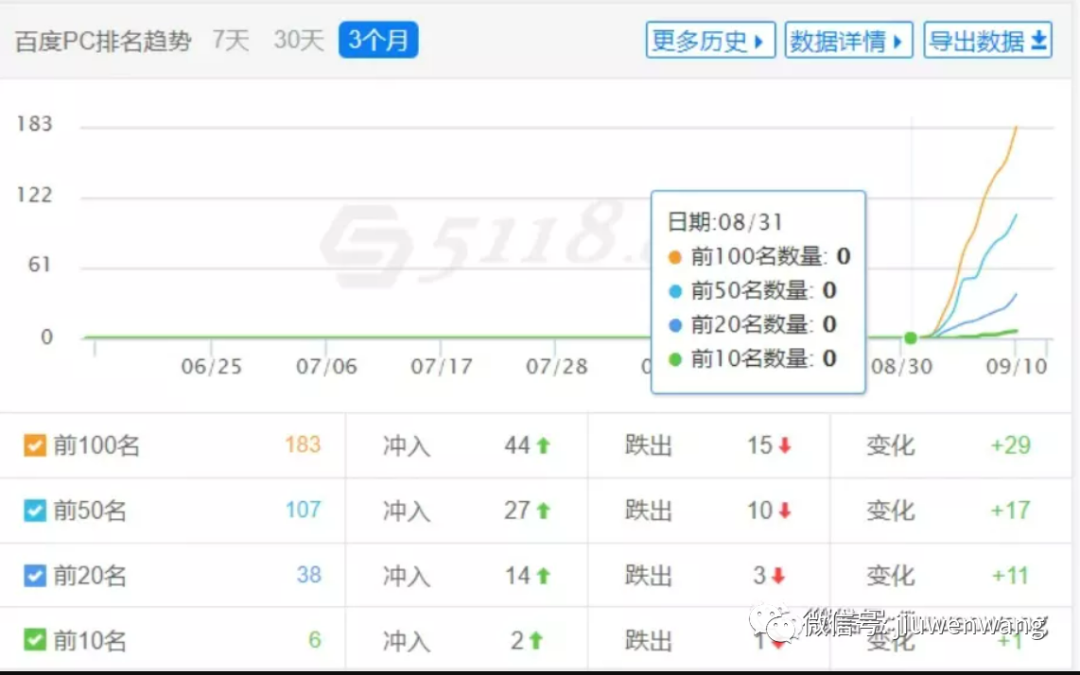Click the 122 y-axis label
The width and height of the screenshot is (1080, 675).
pyautogui.click(x=34, y=195)
